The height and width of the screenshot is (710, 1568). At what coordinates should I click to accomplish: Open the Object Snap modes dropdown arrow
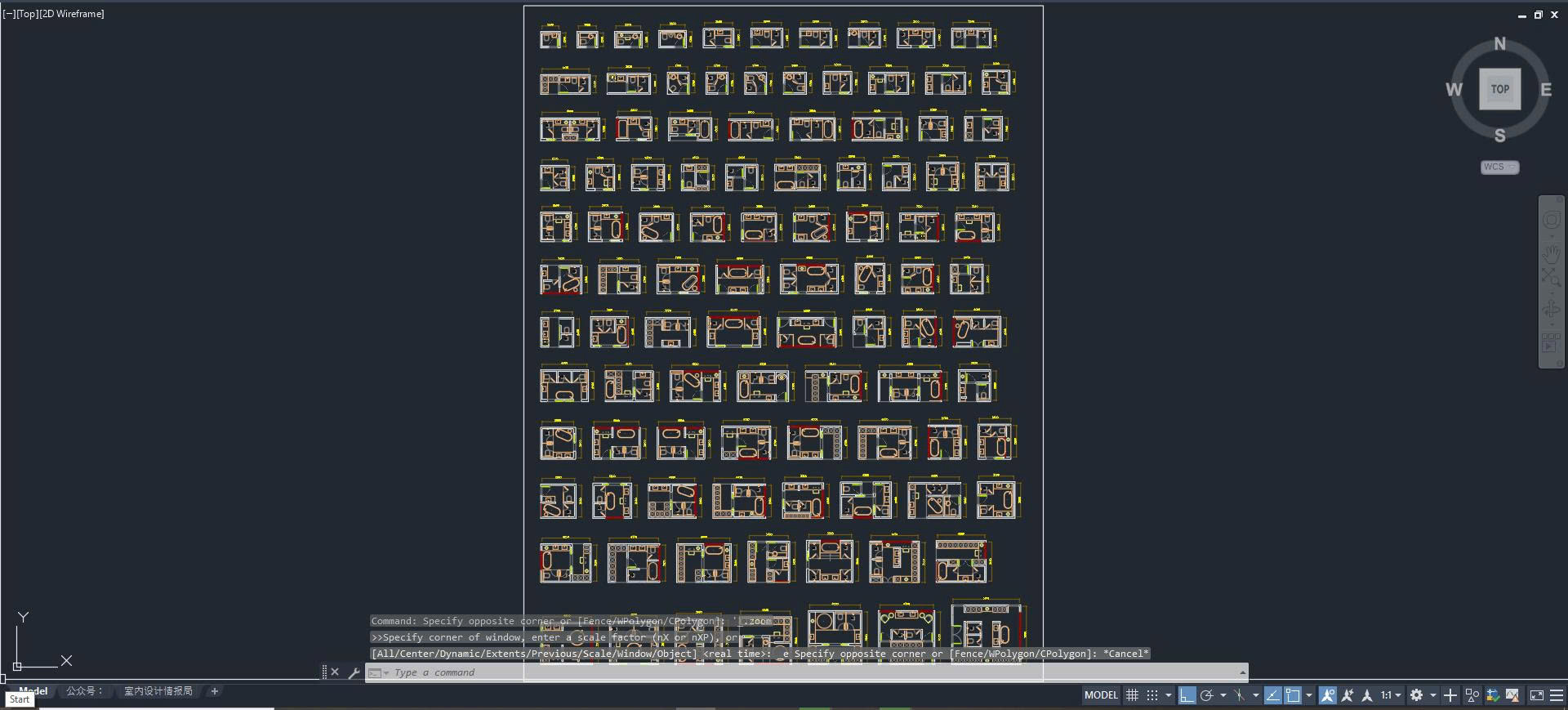pyautogui.click(x=1309, y=695)
